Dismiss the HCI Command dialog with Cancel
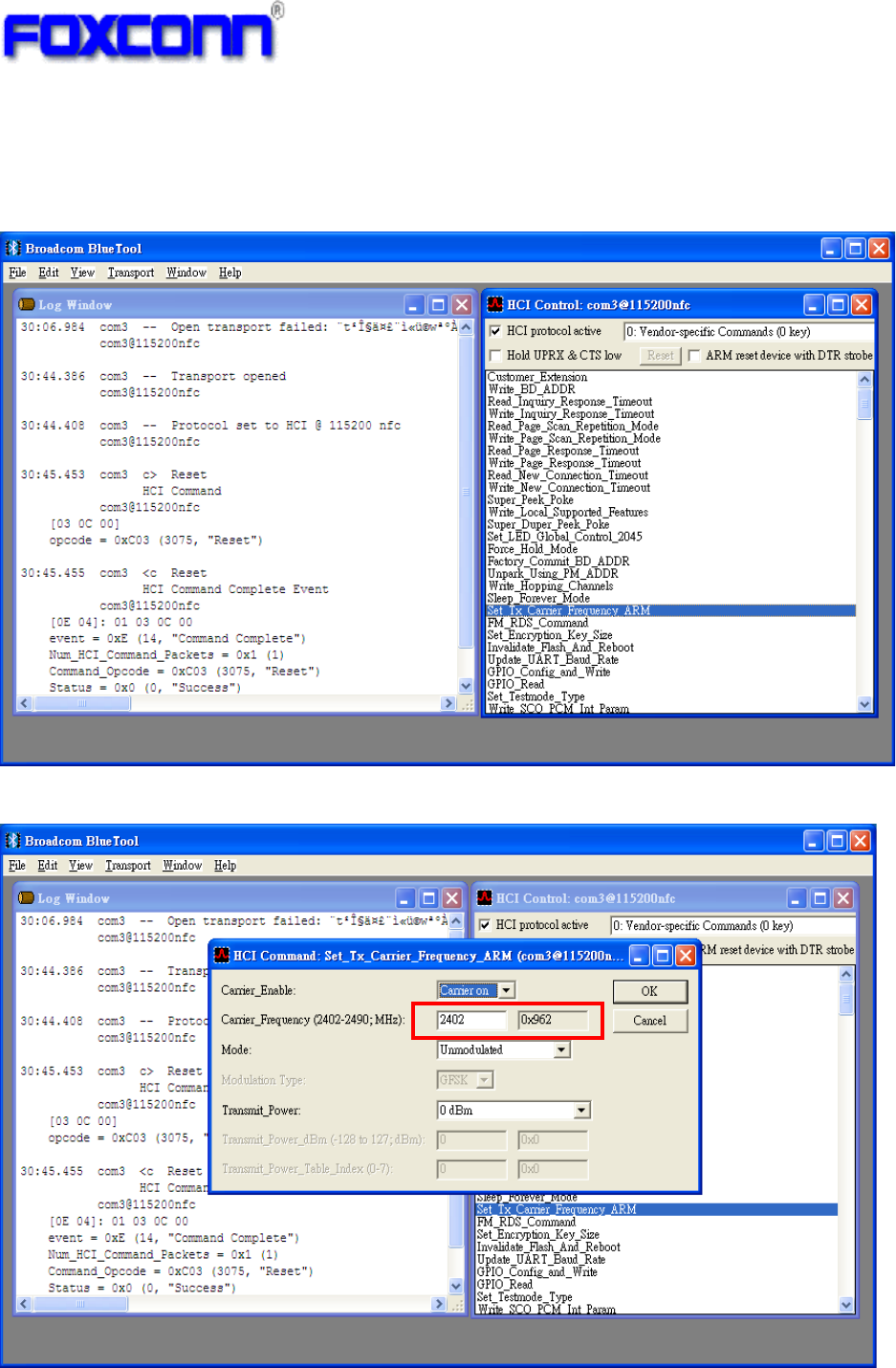This screenshot has width=896, height=1368. tap(649, 1021)
